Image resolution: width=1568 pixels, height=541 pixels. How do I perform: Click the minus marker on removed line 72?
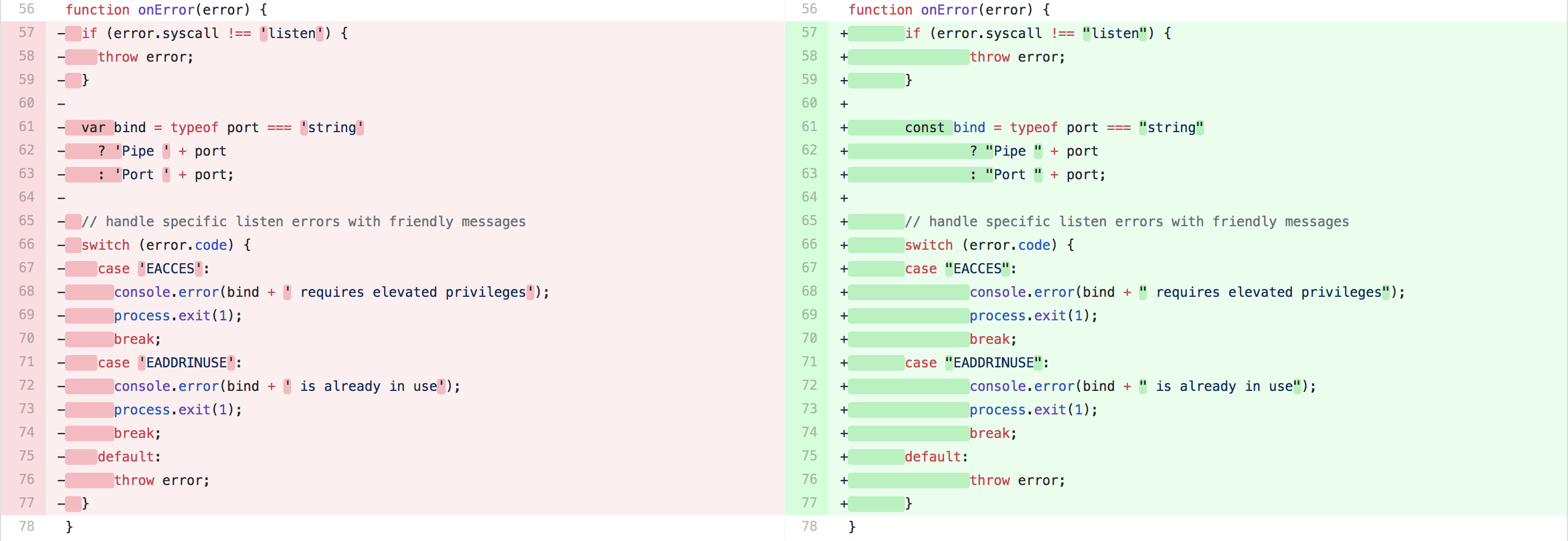click(x=61, y=387)
